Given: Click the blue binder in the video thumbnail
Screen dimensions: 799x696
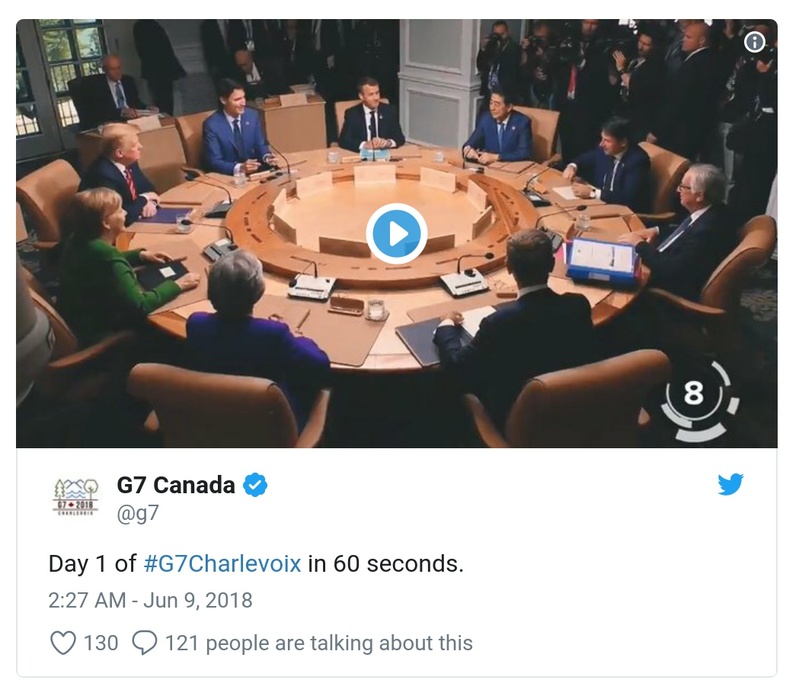Looking at the screenshot, I should click(x=600, y=261).
